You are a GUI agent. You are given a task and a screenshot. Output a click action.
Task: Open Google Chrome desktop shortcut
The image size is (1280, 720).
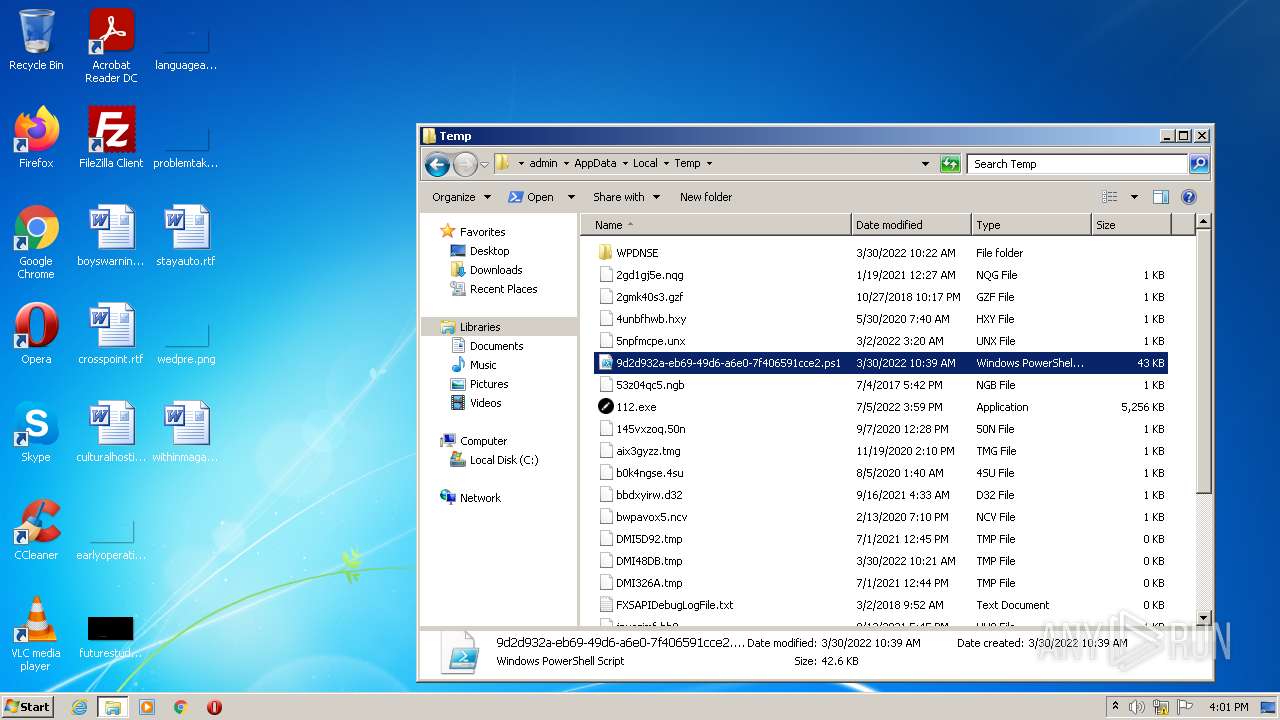(x=36, y=242)
